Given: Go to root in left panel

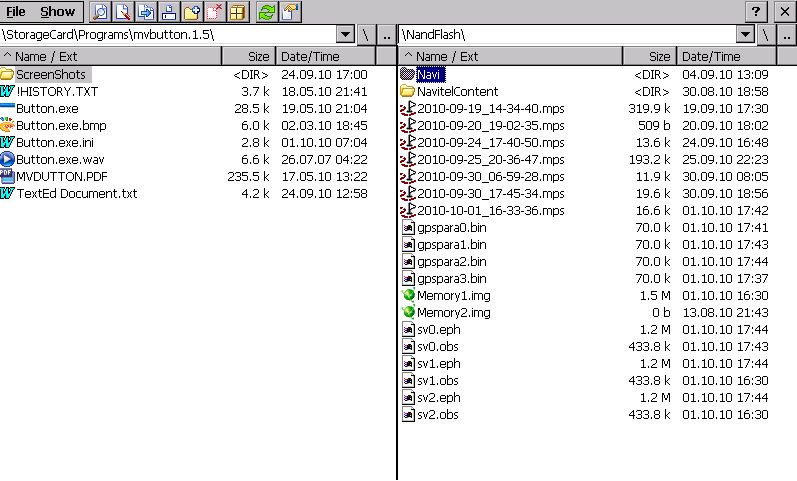Looking at the screenshot, I should (366, 34).
